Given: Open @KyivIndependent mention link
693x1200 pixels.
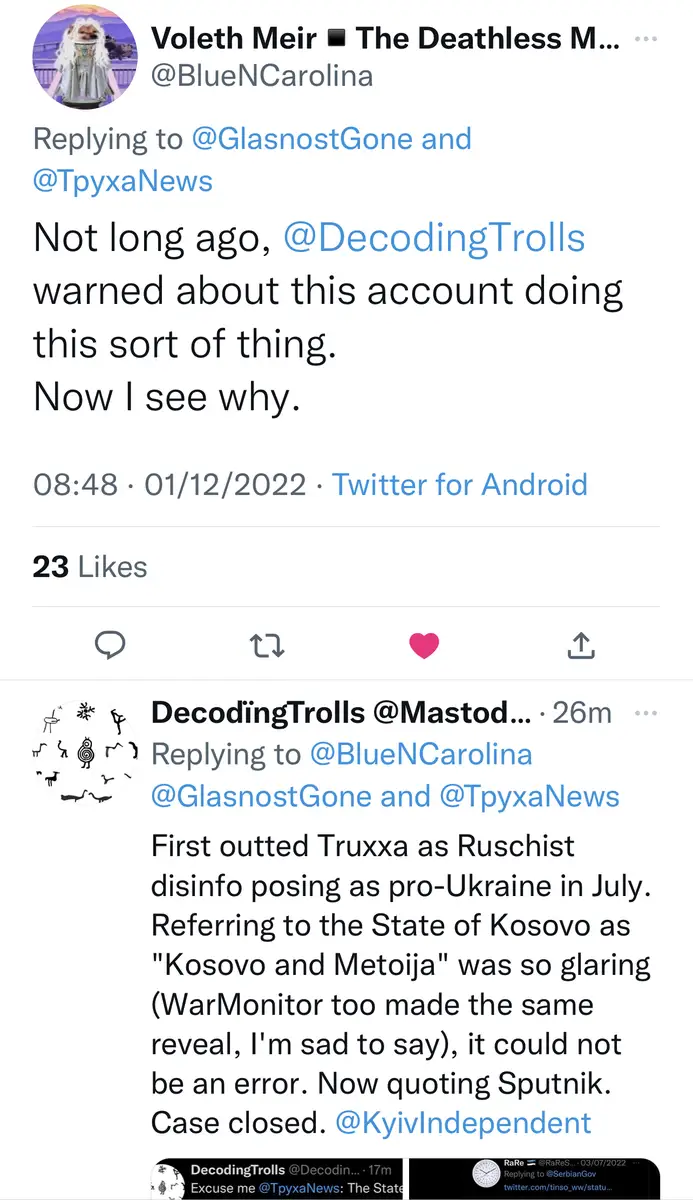Looking at the screenshot, I should (x=463, y=1123).
